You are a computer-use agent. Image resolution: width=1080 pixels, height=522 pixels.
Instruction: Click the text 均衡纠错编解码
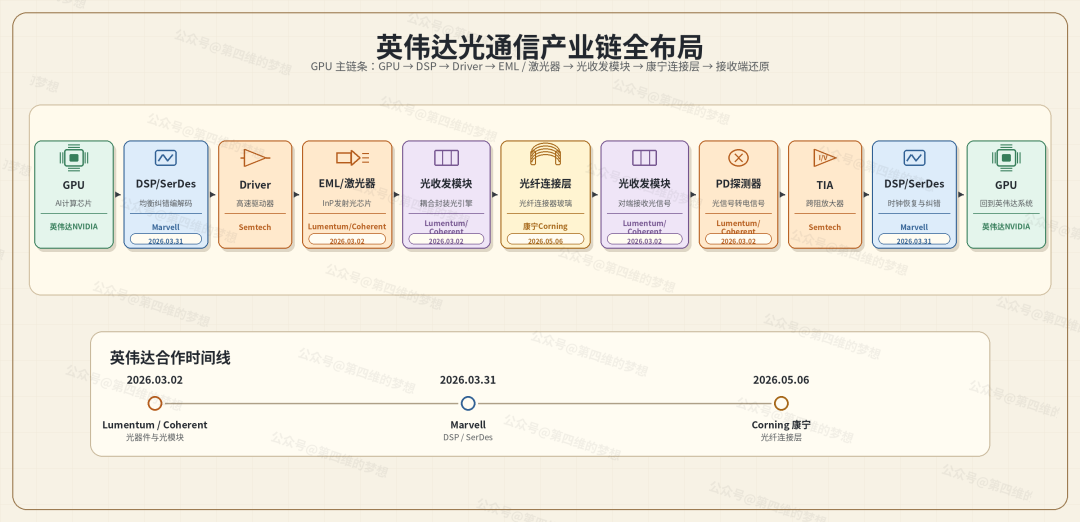click(x=165, y=204)
